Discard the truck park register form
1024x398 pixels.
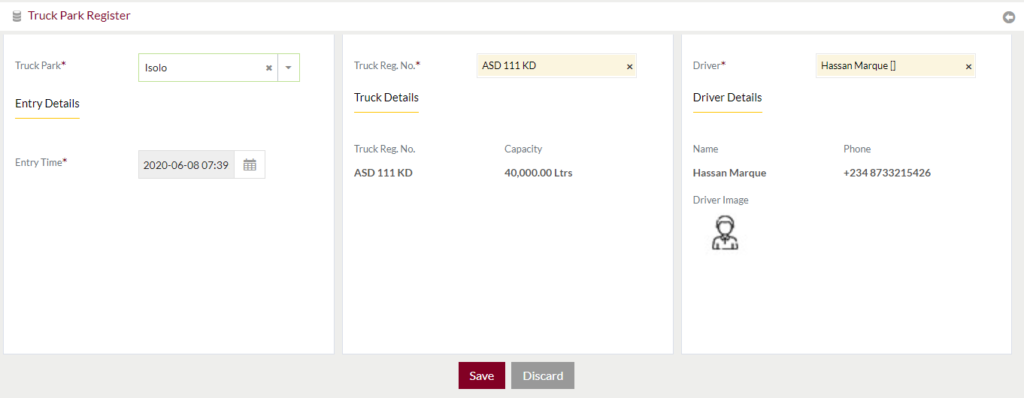point(543,376)
